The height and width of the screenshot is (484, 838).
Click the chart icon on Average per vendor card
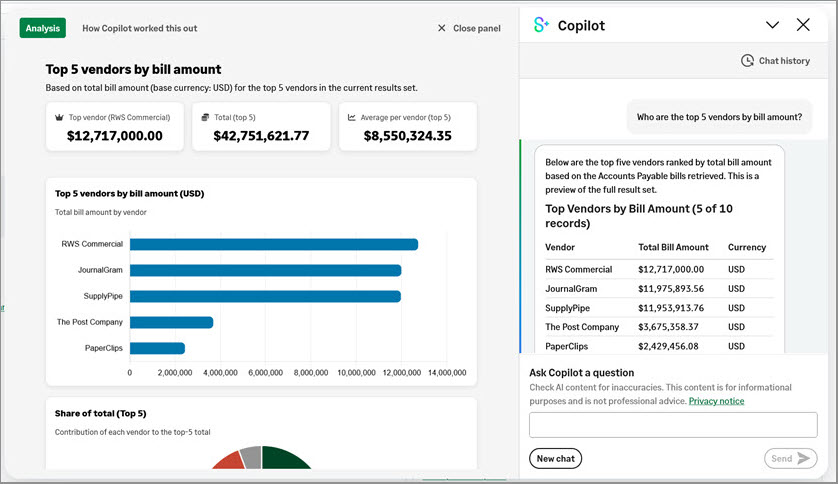coord(352,118)
